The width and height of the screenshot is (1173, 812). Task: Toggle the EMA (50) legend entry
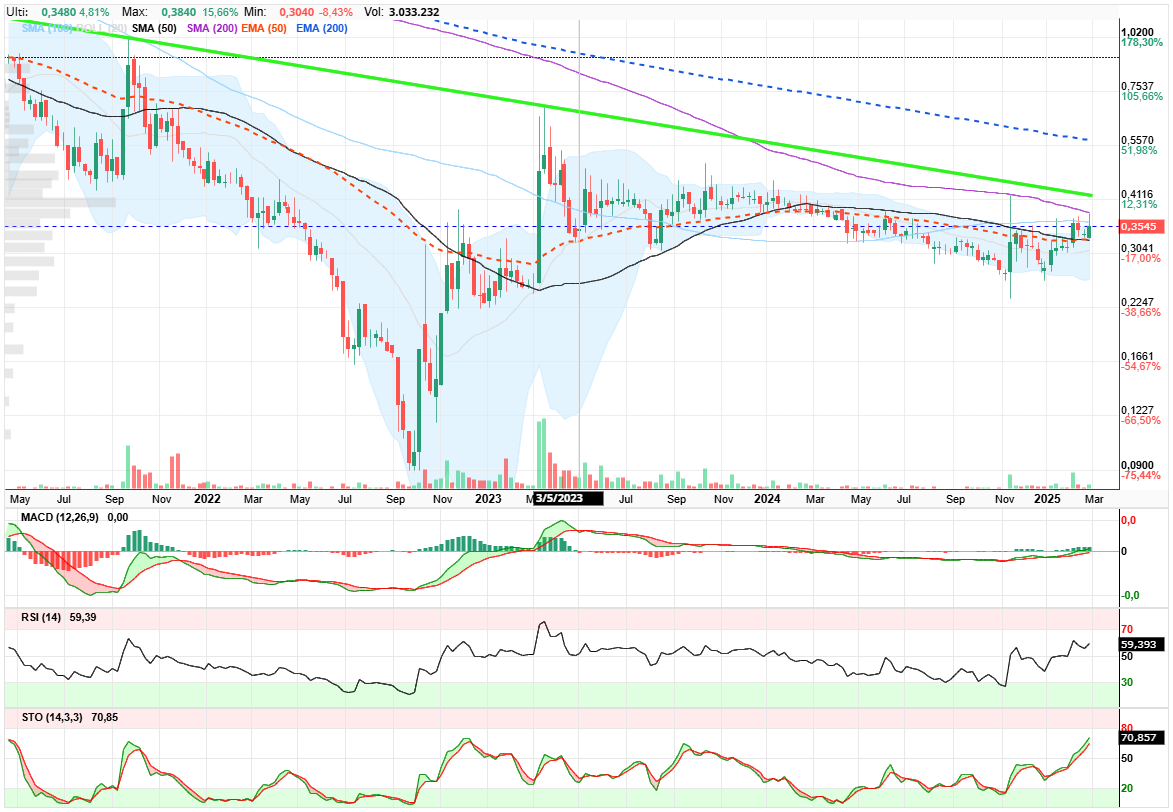[264, 28]
